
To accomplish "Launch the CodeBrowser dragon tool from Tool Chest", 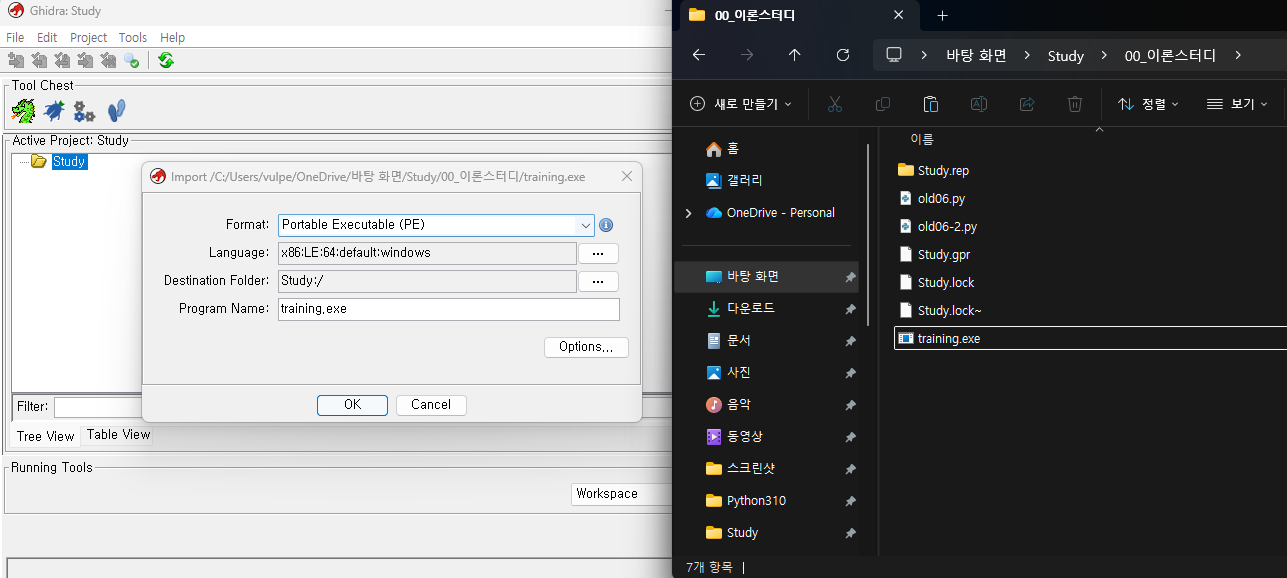I will pyautogui.click(x=22, y=111).
